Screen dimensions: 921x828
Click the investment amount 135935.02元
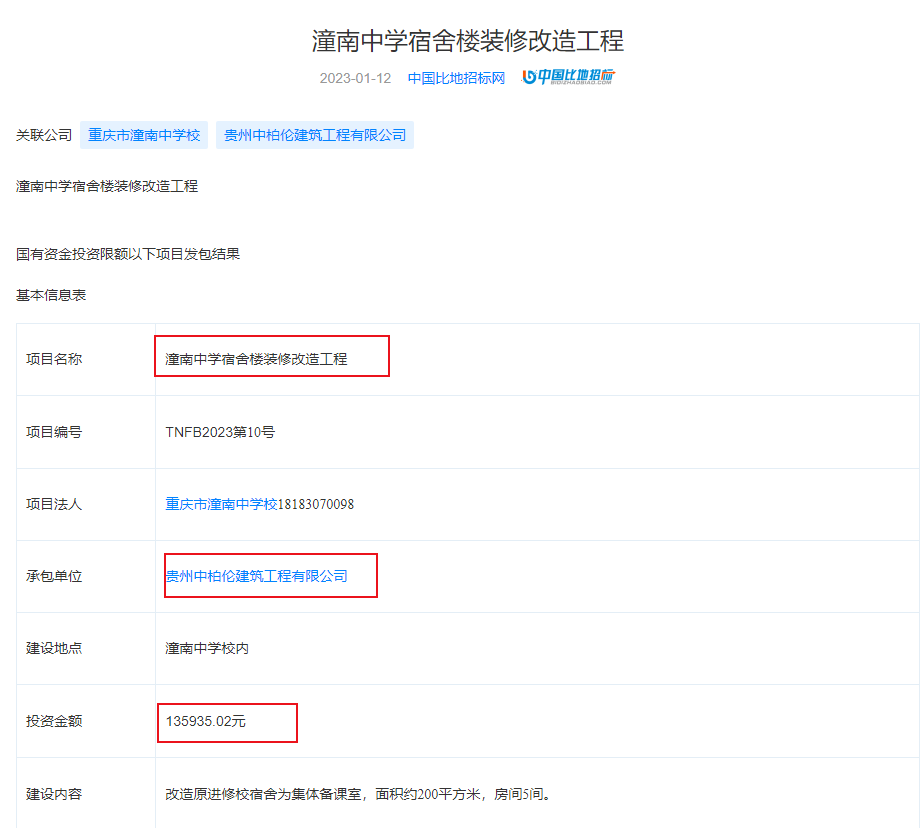coord(205,721)
